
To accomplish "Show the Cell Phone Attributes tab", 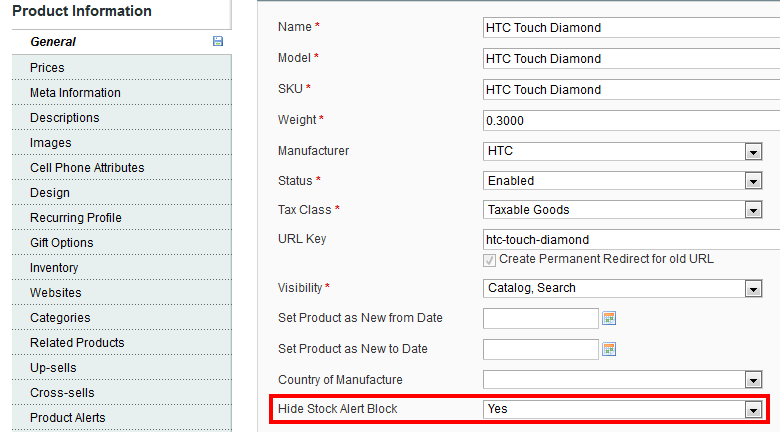I will pyautogui.click(x=87, y=168).
